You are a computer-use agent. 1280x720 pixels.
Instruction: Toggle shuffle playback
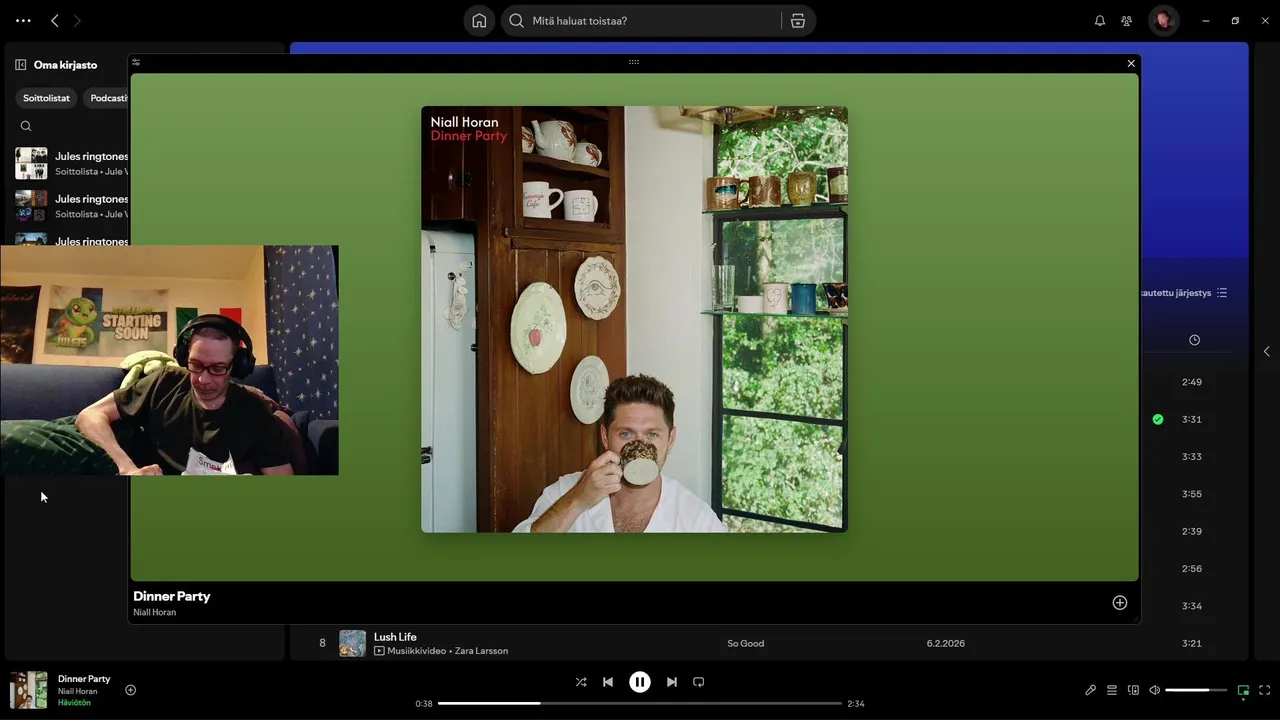coord(581,682)
